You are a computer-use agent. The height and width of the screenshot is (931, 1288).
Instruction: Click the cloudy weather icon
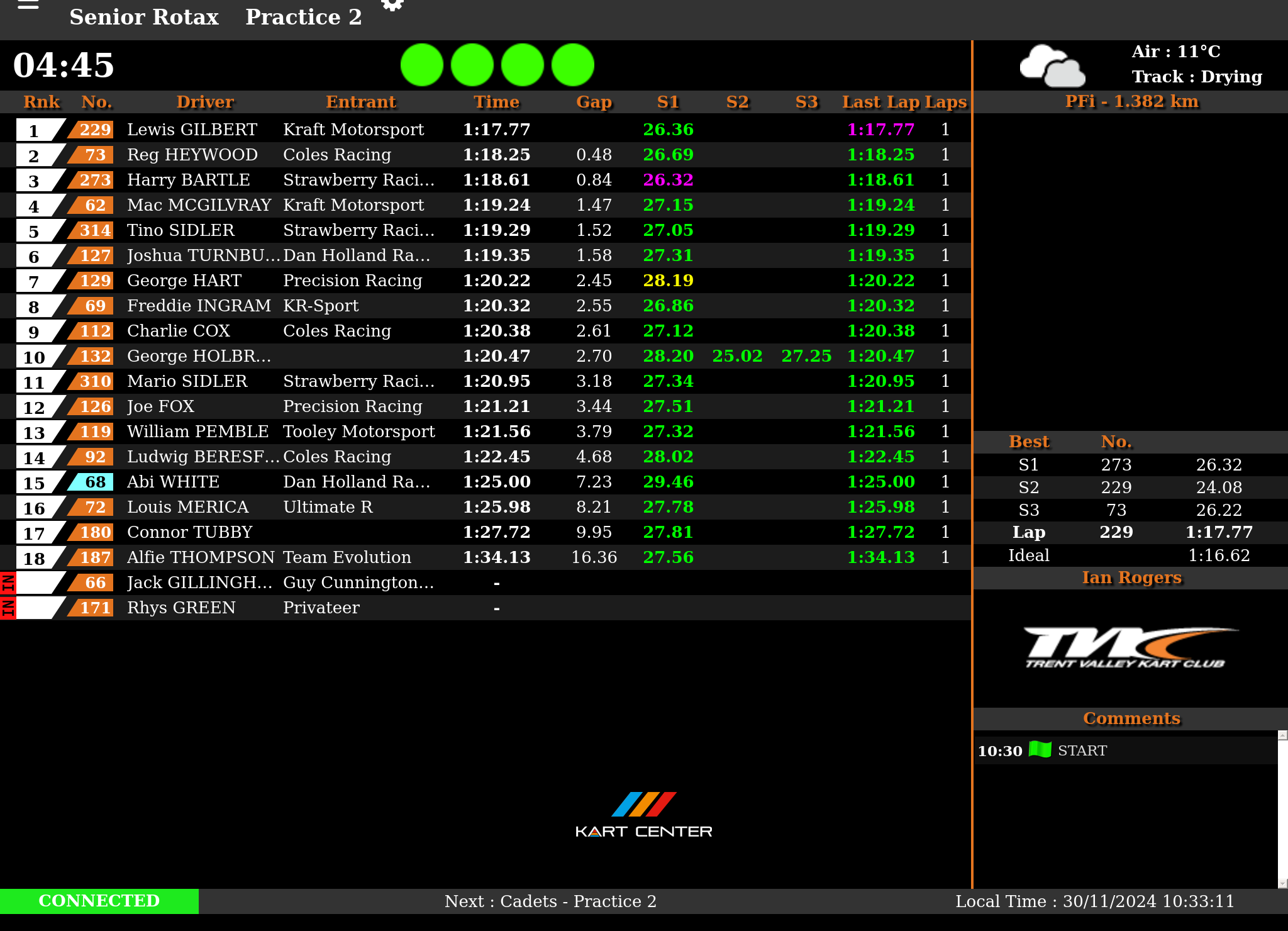1052,66
